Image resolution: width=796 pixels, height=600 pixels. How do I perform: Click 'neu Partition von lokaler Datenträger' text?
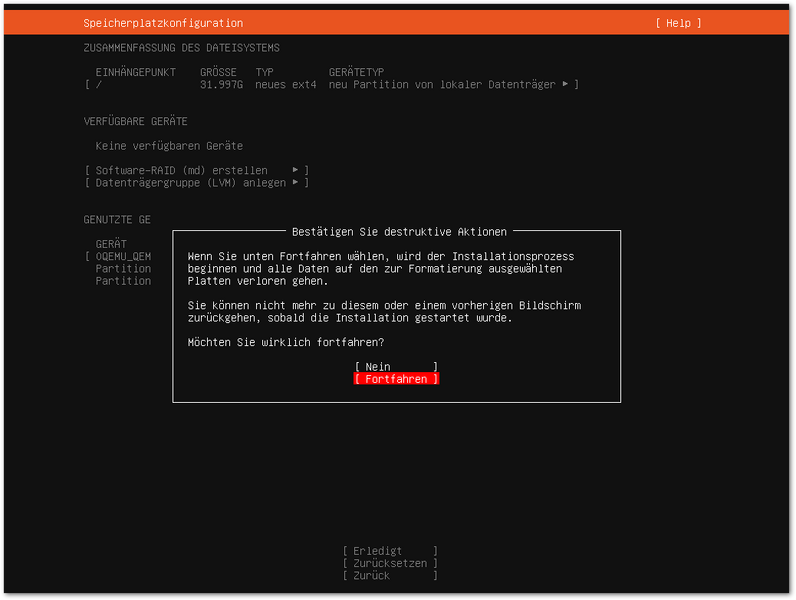tap(442, 84)
